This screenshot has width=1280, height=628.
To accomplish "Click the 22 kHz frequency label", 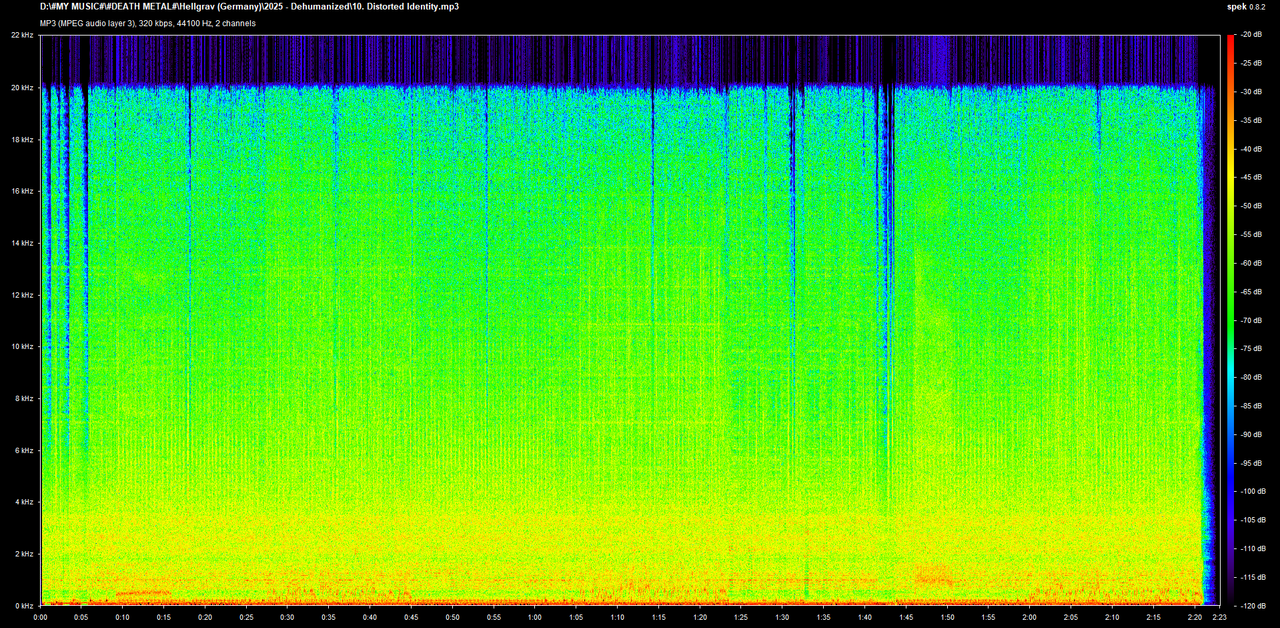I will (22, 35).
